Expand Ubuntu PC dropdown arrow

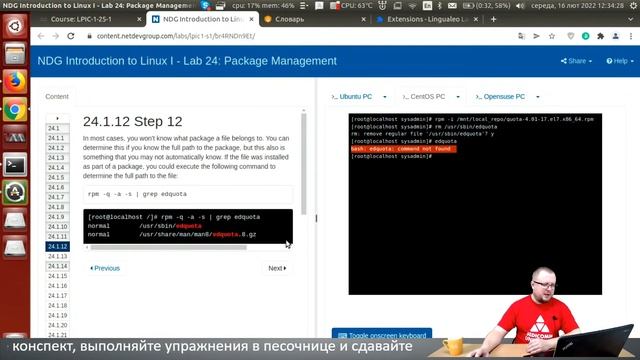[x=385, y=97]
